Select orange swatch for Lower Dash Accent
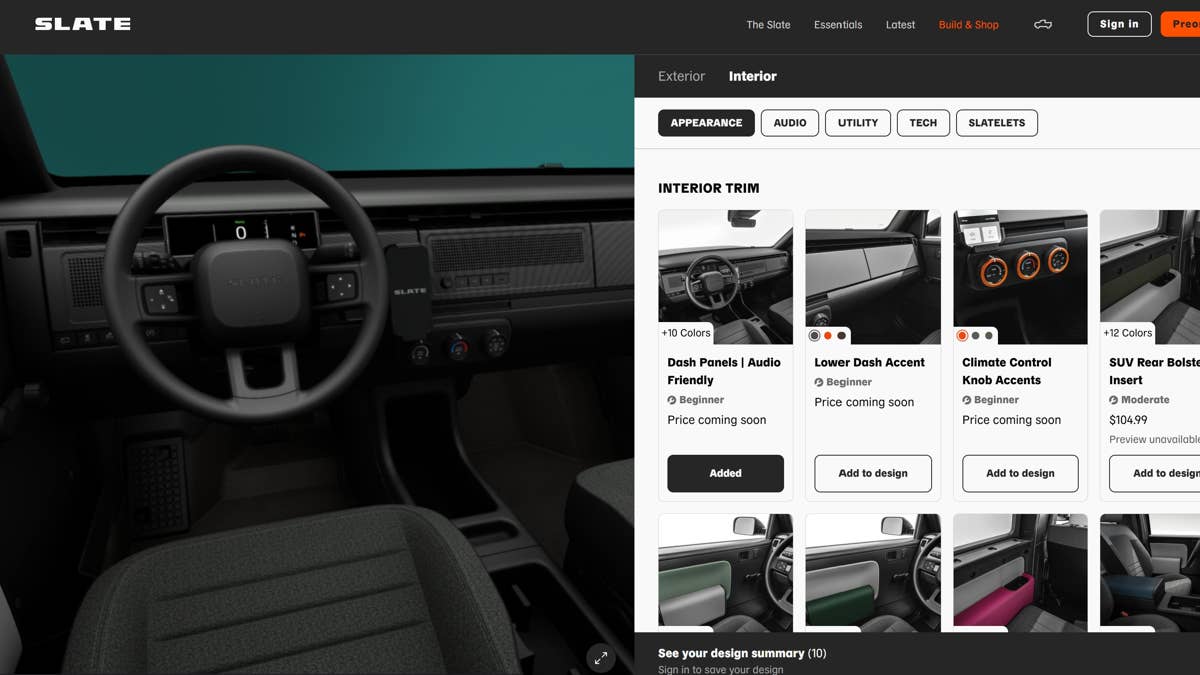Screen dimensions: 1200x675 (828, 336)
